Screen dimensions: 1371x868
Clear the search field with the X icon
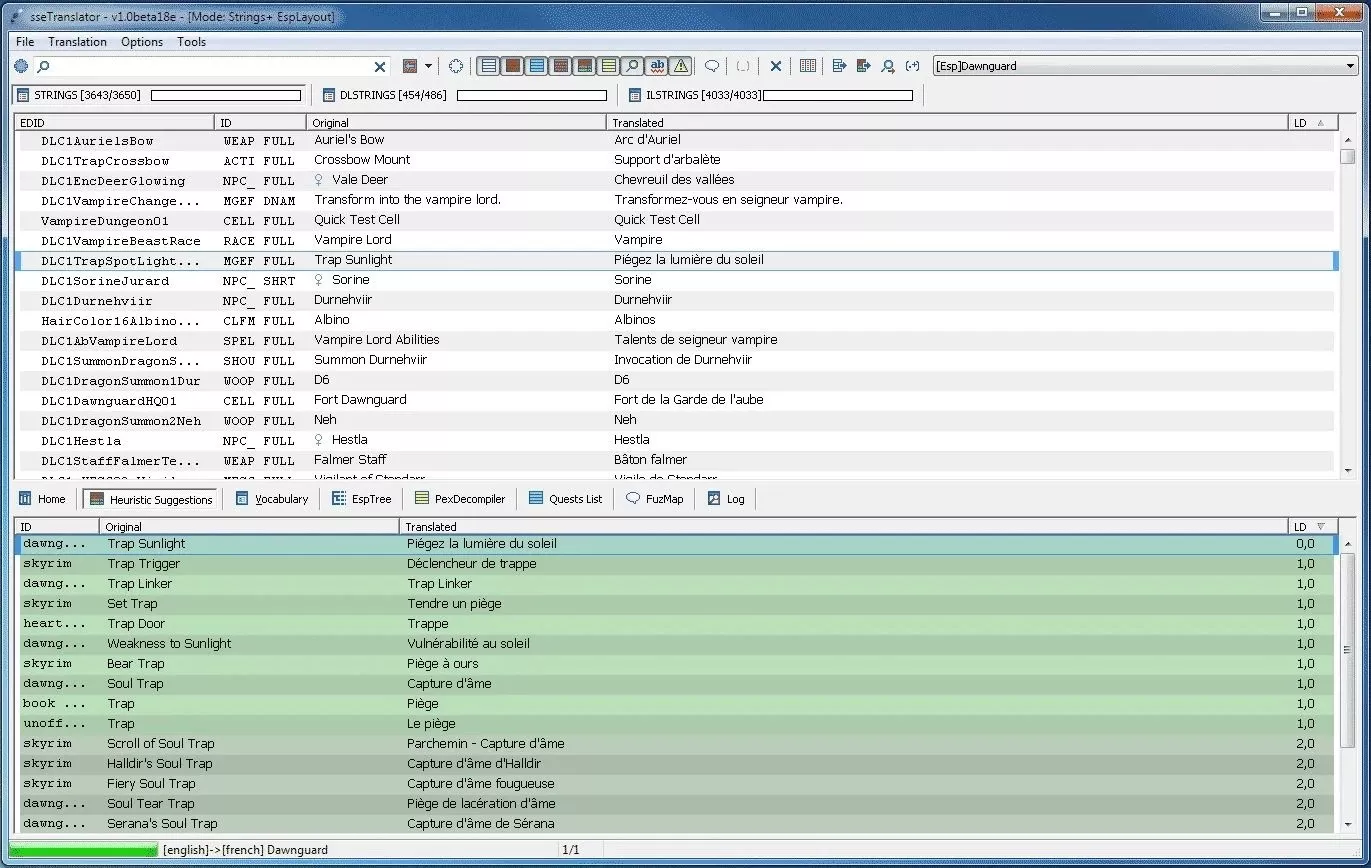click(380, 67)
